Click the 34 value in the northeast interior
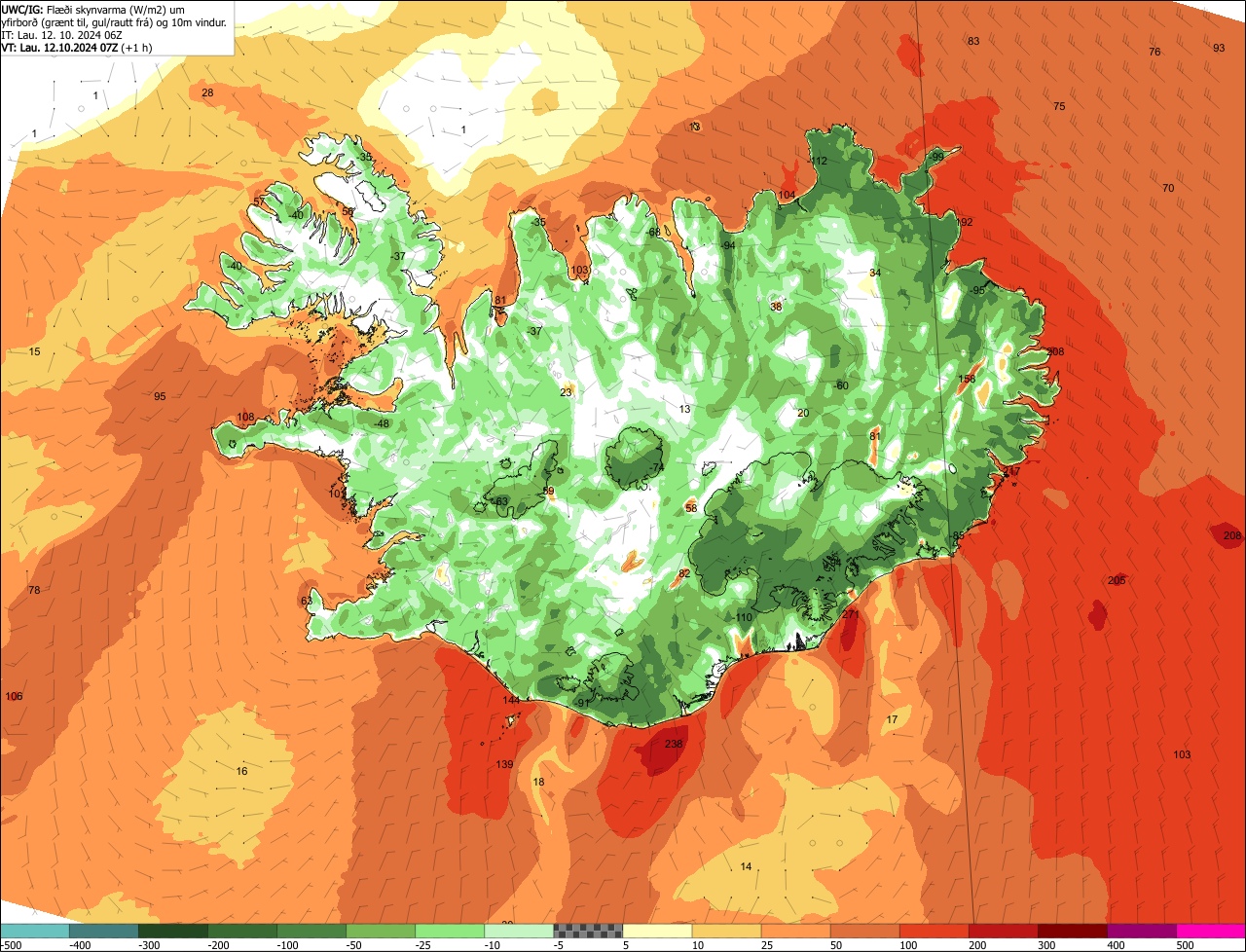The width and height of the screenshot is (1246, 952). point(875,274)
